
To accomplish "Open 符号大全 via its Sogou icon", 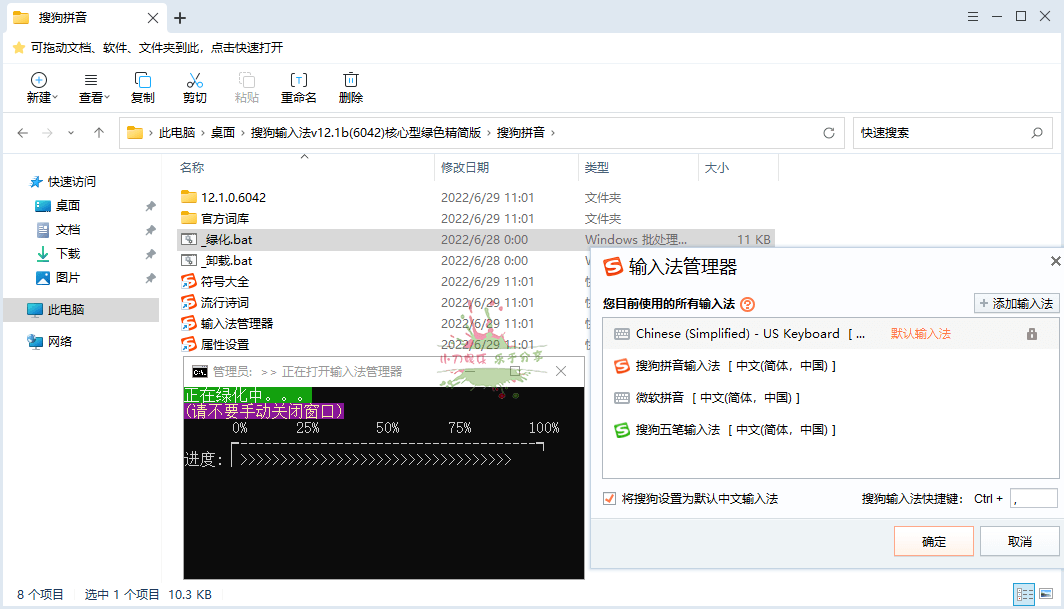I will [187, 281].
